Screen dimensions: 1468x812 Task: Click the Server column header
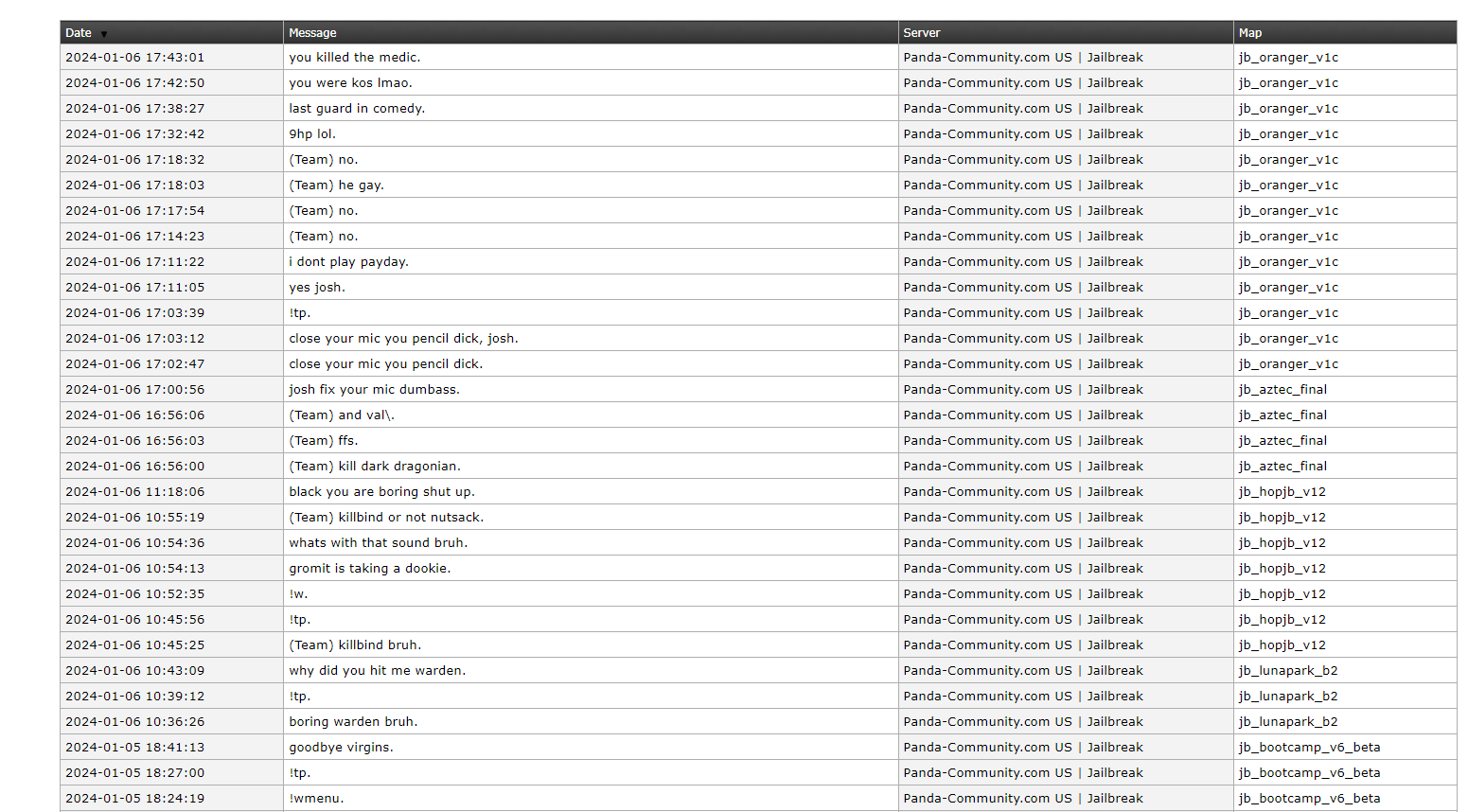point(922,33)
